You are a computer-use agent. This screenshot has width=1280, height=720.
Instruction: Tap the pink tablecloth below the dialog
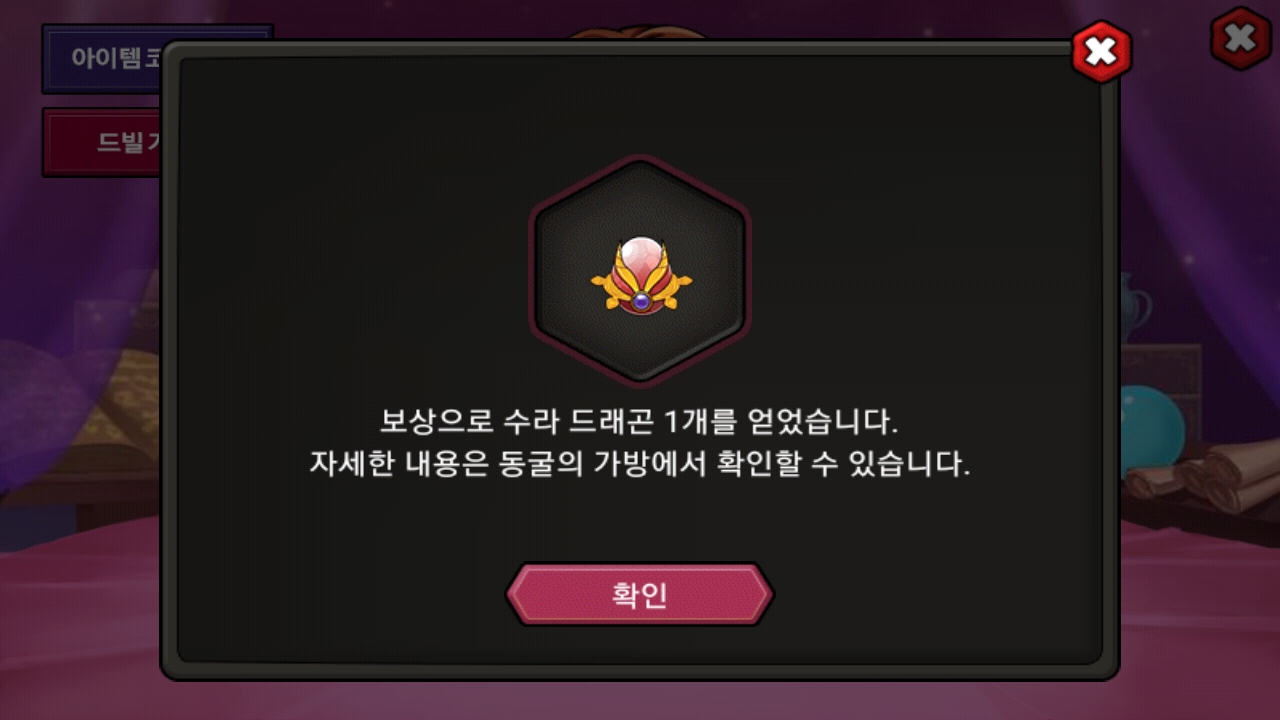pos(640,700)
